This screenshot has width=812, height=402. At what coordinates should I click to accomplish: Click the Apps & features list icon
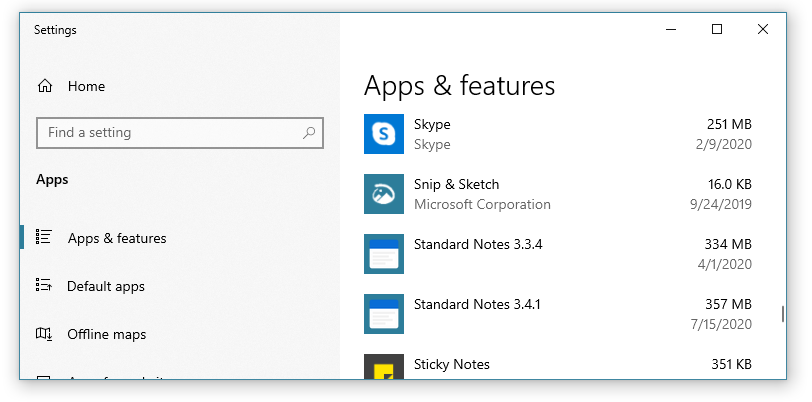pos(44,237)
